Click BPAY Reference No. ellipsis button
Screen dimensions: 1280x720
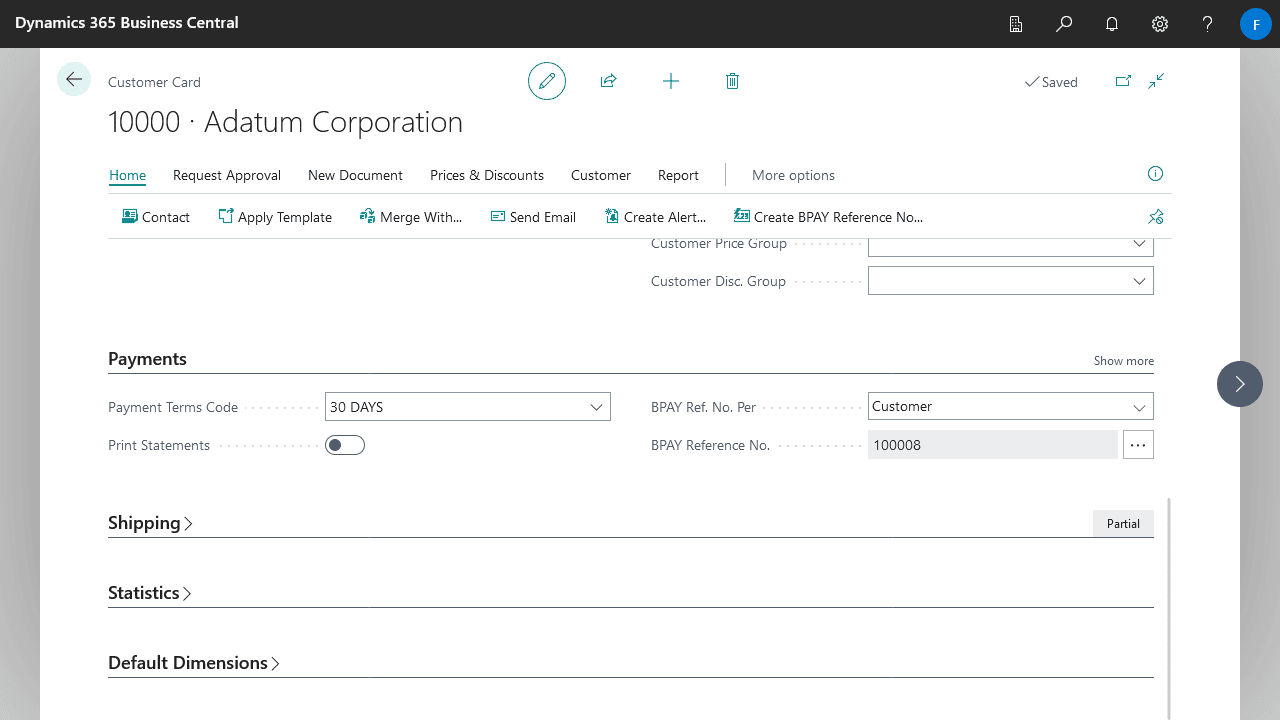click(1138, 445)
